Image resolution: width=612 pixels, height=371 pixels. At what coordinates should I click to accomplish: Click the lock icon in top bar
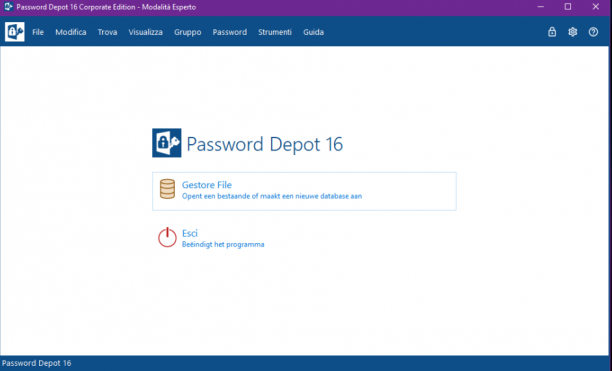click(552, 32)
